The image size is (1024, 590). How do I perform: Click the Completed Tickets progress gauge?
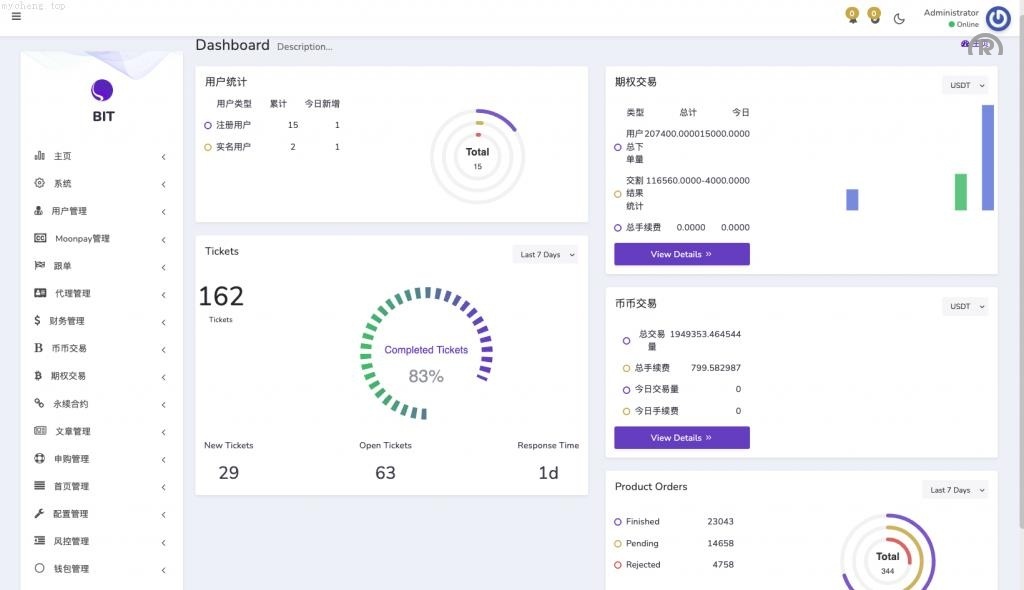[x=426, y=353]
